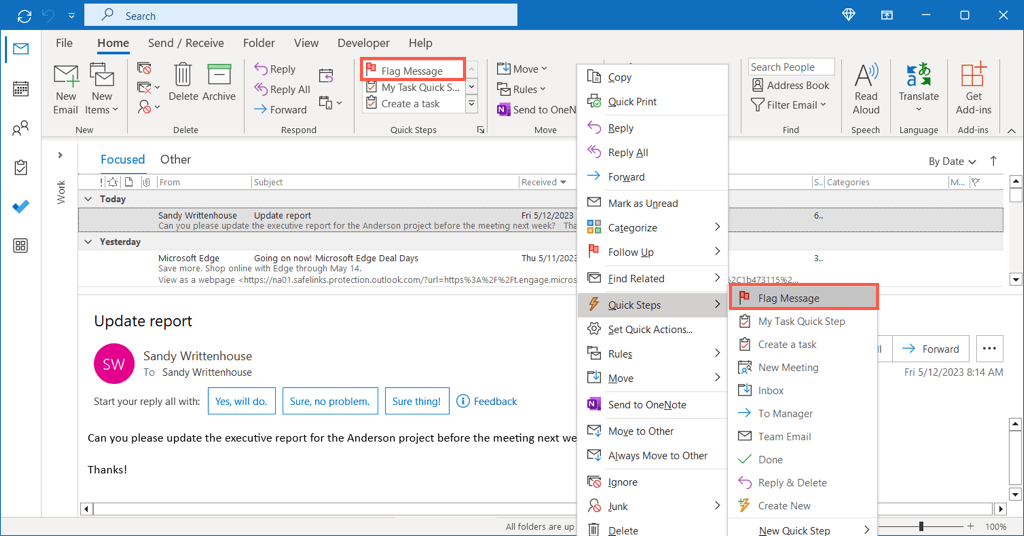Open the Send / Receive tab
1024x536 pixels.
[188, 43]
